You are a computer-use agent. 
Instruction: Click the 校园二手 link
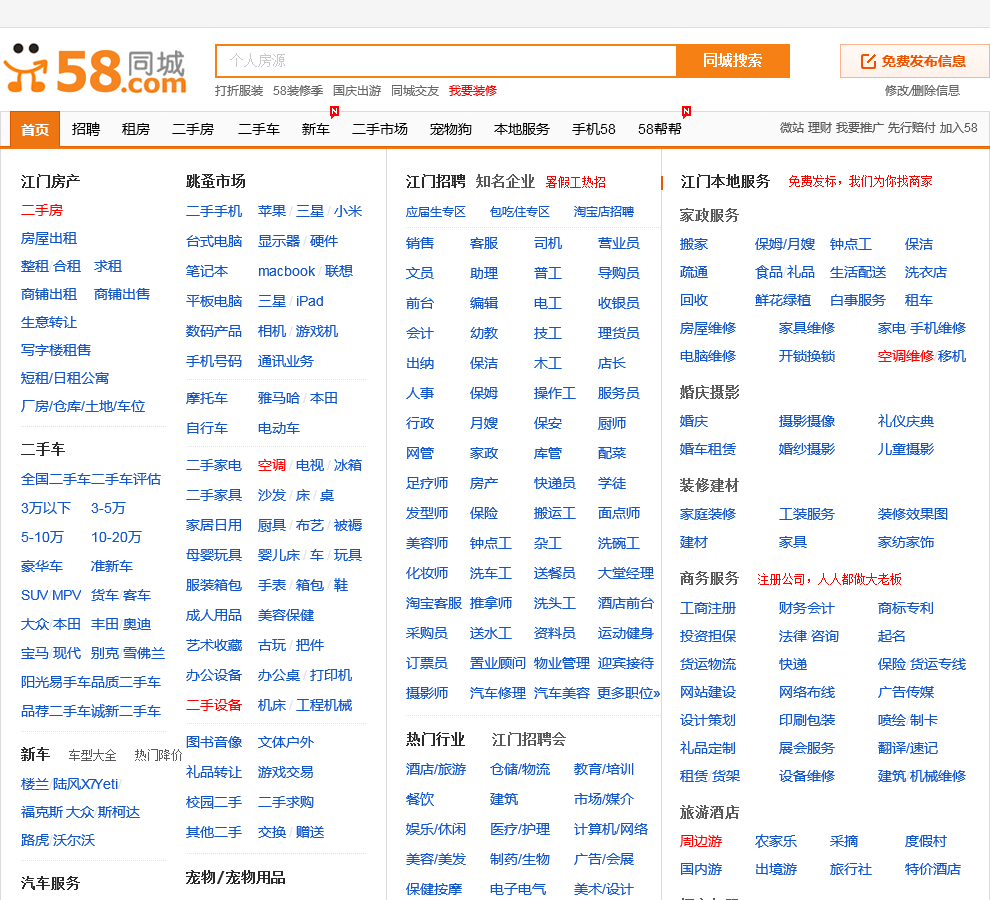(213, 803)
